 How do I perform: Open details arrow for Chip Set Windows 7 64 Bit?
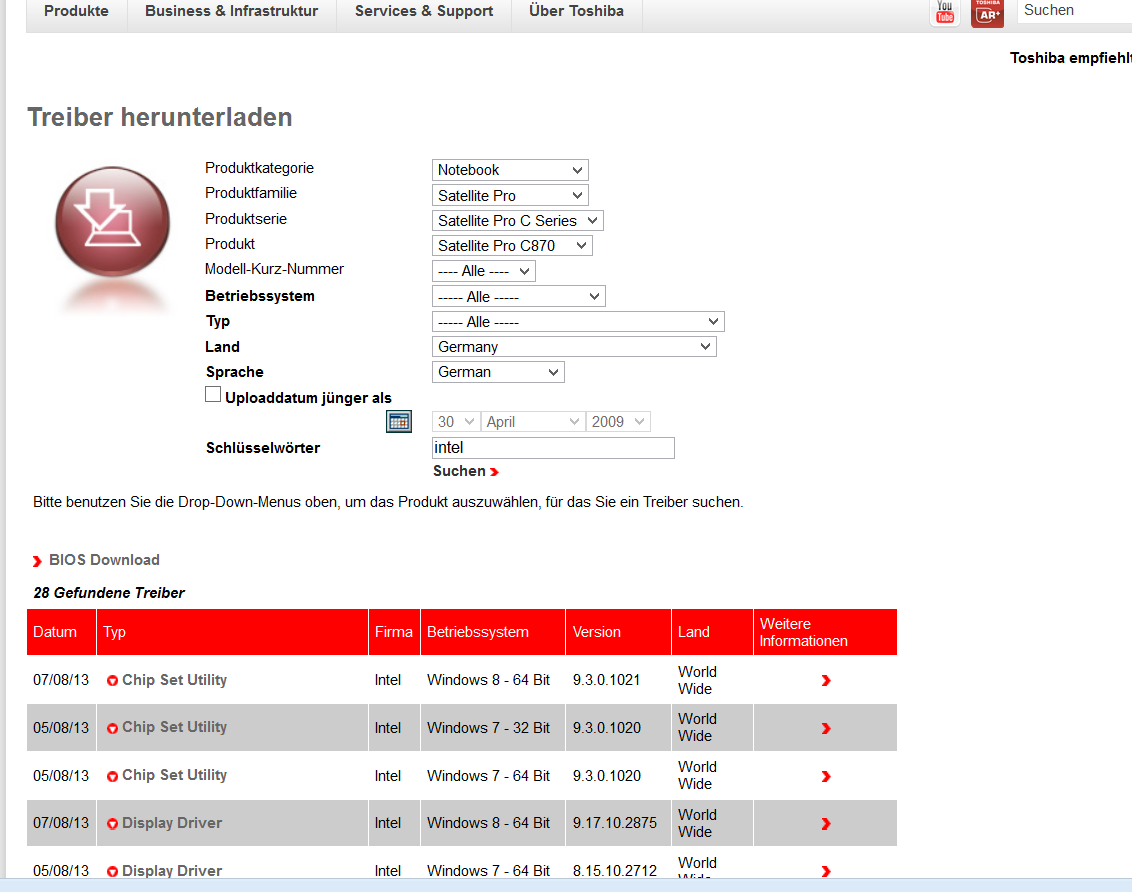826,777
